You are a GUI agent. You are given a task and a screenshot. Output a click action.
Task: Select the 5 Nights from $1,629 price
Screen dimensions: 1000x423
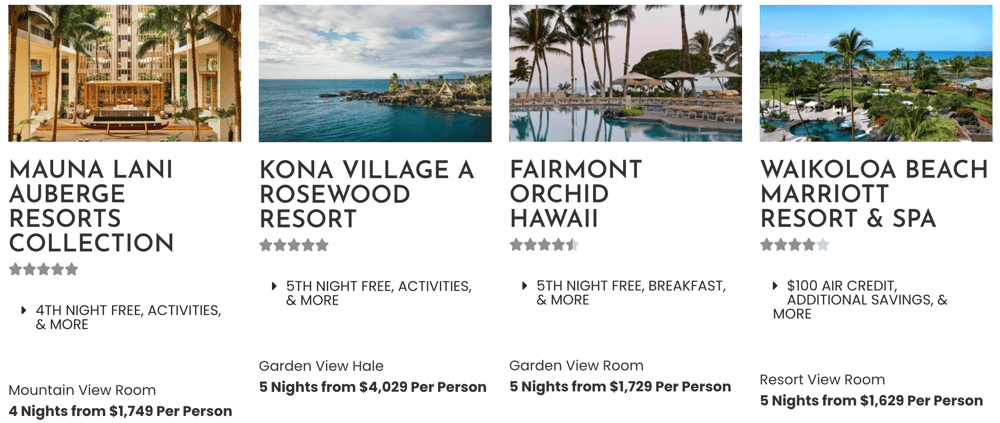[871, 401]
